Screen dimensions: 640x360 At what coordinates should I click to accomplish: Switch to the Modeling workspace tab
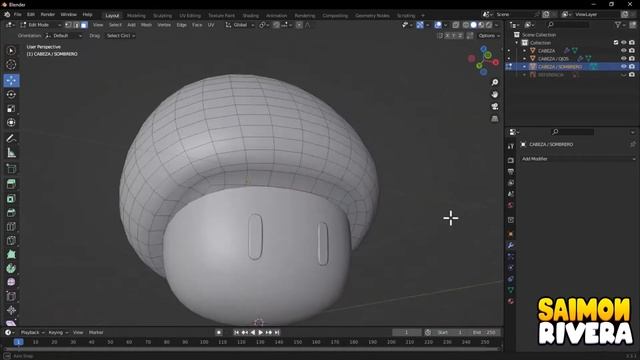click(136, 16)
